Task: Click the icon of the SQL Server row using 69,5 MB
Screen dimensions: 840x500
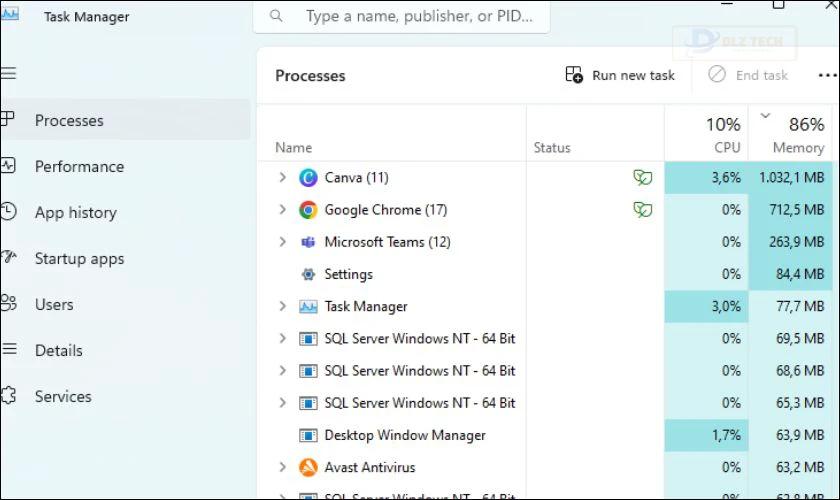Action: click(308, 339)
